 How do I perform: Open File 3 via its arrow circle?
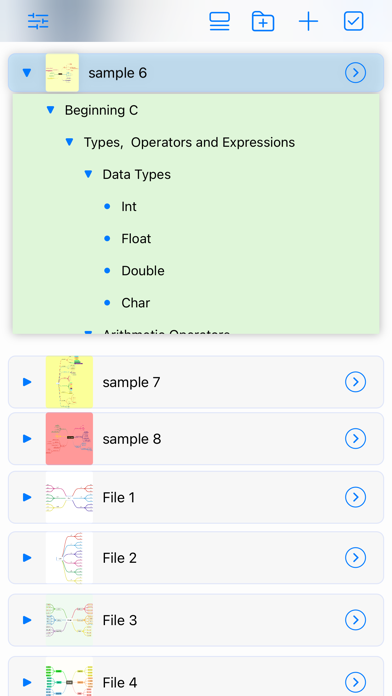pyautogui.click(x=356, y=620)
